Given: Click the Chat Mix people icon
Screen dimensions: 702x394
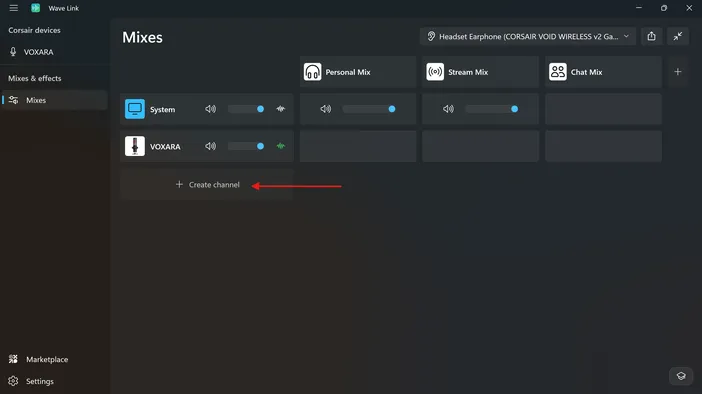Looking at the screenshot, I should coord(558,72).
